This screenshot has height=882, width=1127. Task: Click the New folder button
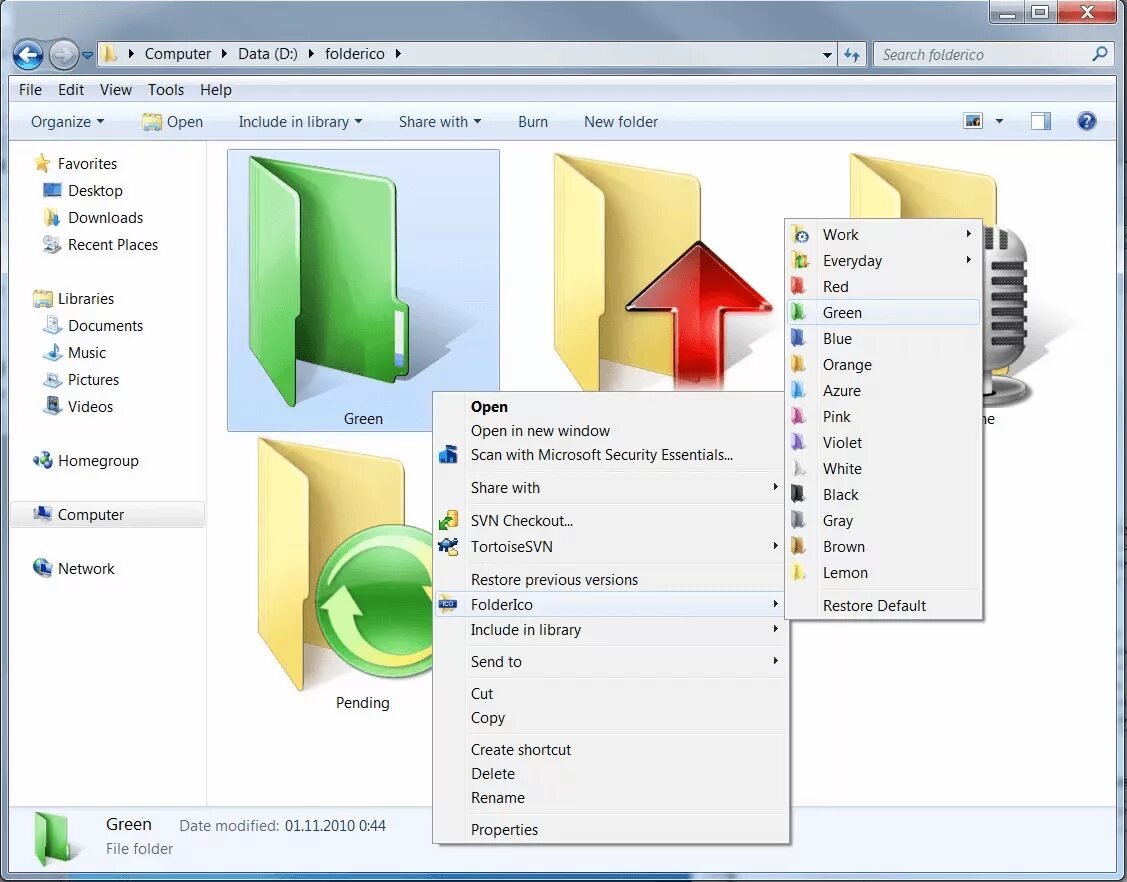coord(620,121)
